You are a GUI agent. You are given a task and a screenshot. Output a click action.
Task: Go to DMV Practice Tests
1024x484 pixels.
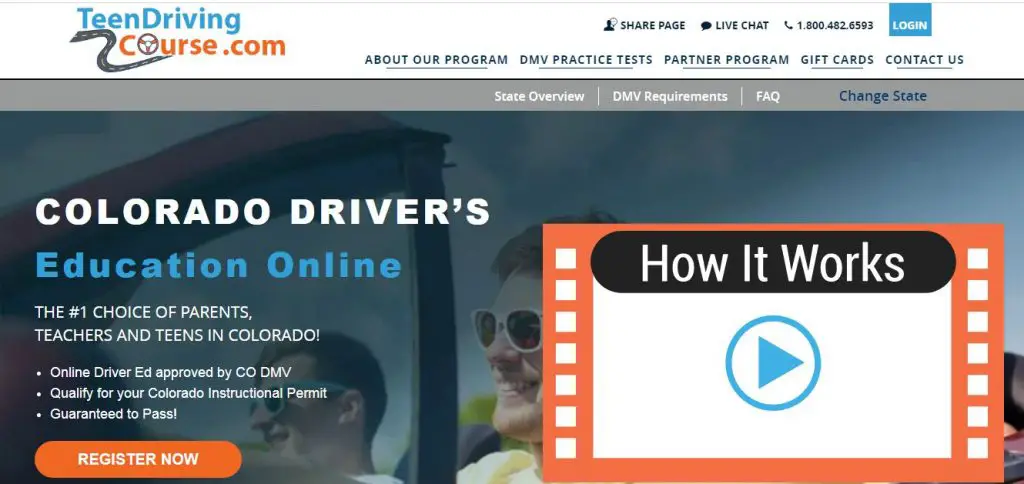[x=586, y=60]
